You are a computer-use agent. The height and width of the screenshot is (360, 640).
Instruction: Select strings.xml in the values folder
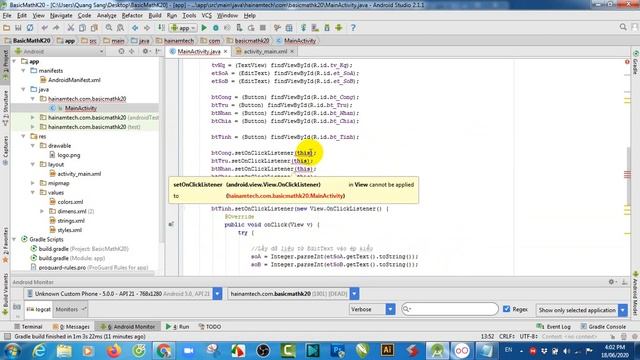67,221
